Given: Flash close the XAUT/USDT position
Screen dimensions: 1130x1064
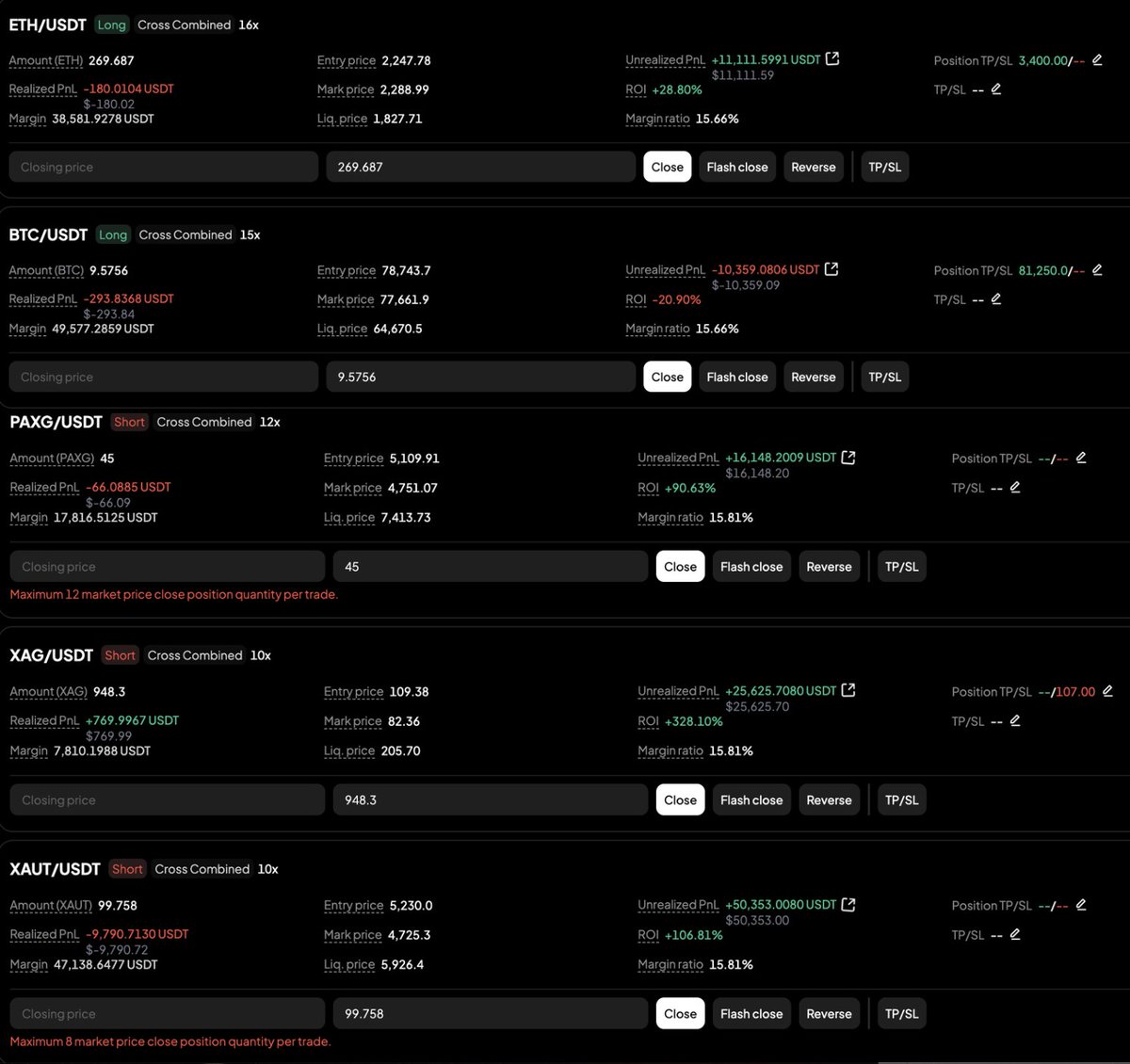Looking at the screenshot, I should click(x=751, y=1013).
